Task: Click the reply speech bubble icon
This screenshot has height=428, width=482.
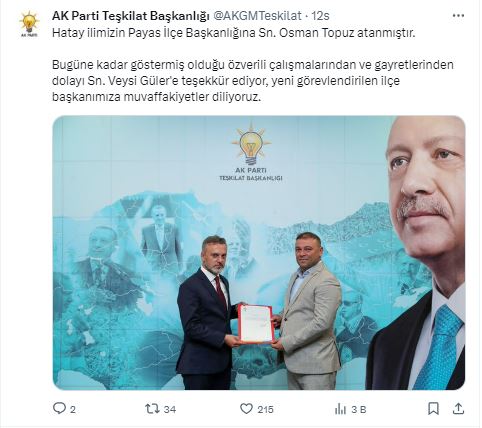Action: (59, 408)
